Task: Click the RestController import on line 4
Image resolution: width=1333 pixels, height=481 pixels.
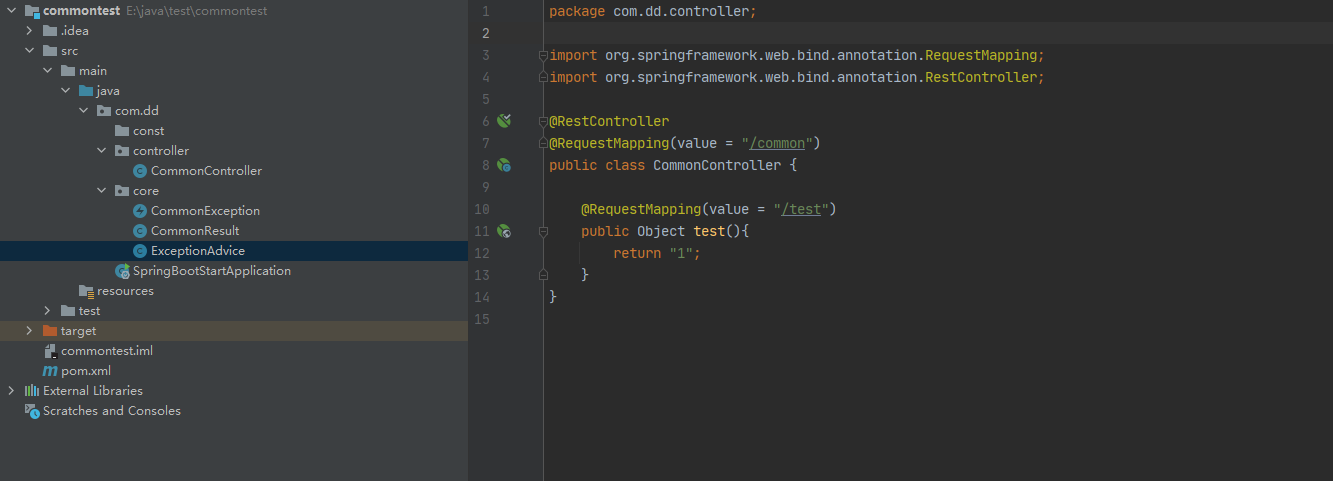Action: (x=797, y=77)
